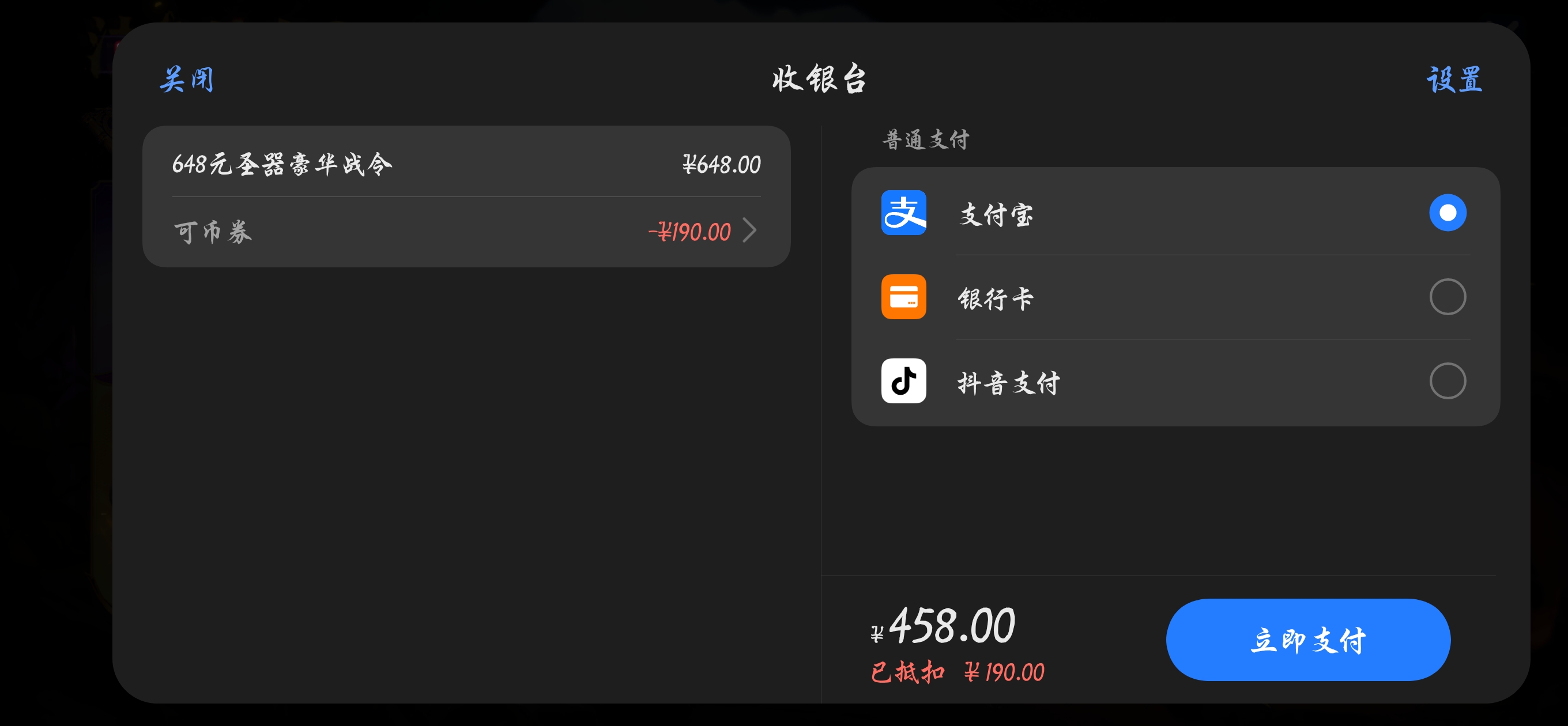1568x726 pixels.
Task: Select the 抖音支付 radio button
Action: click(x=1447, y=380)
